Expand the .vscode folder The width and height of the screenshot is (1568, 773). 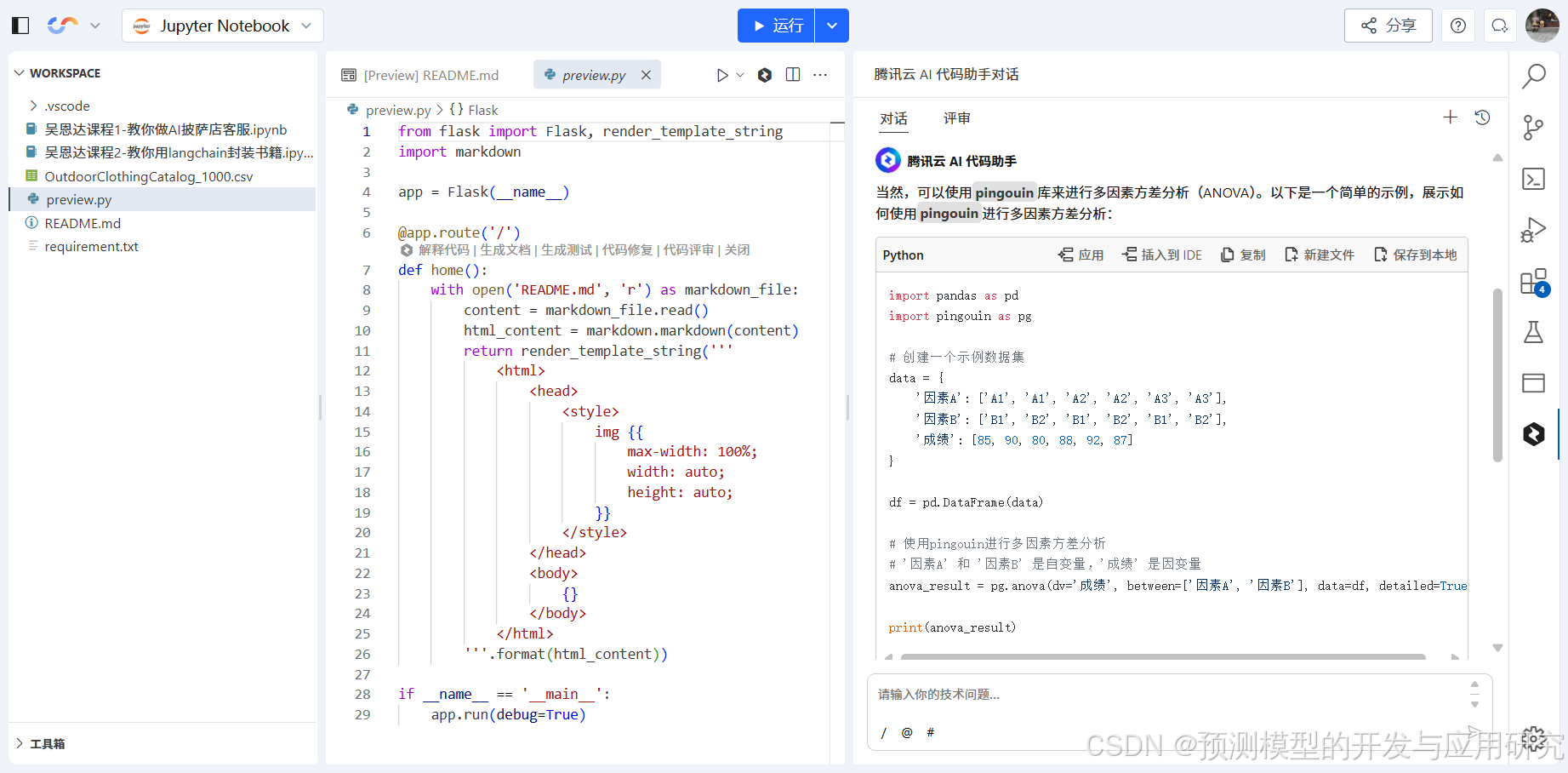(67, 106)
